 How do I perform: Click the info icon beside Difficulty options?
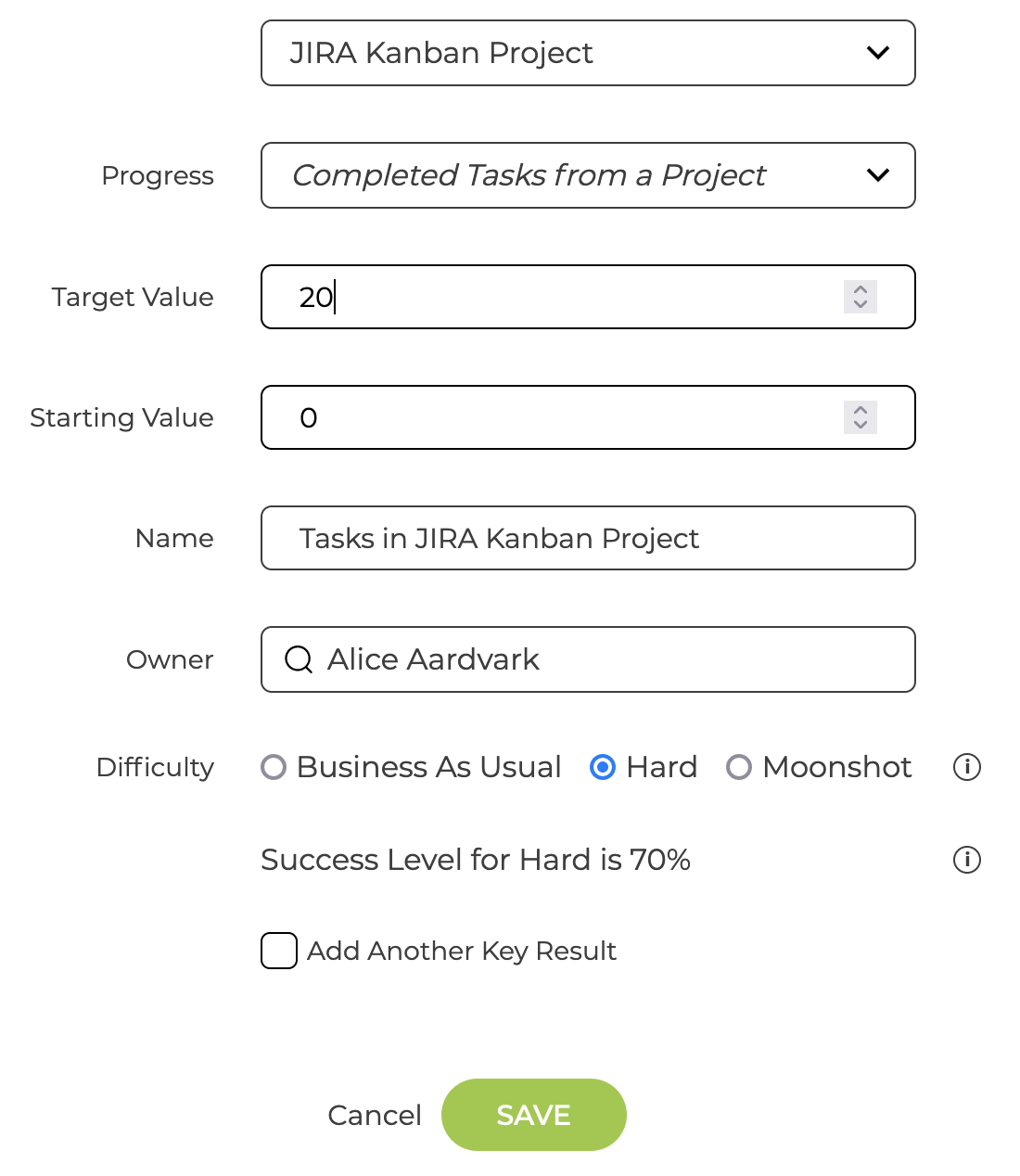point(967,767)
